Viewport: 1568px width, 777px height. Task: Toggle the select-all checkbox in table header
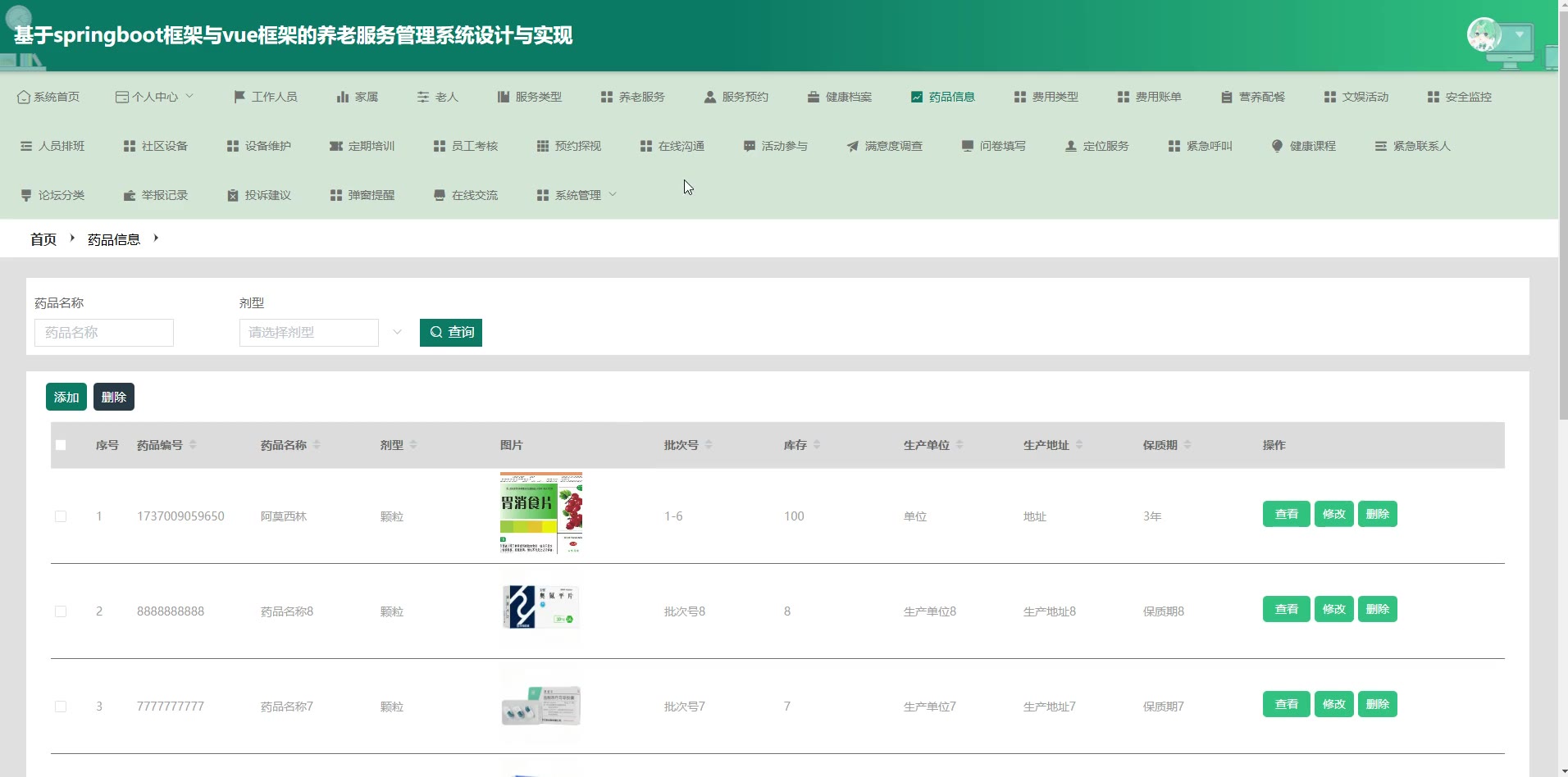pyautogui.click(x=61, y=445)
